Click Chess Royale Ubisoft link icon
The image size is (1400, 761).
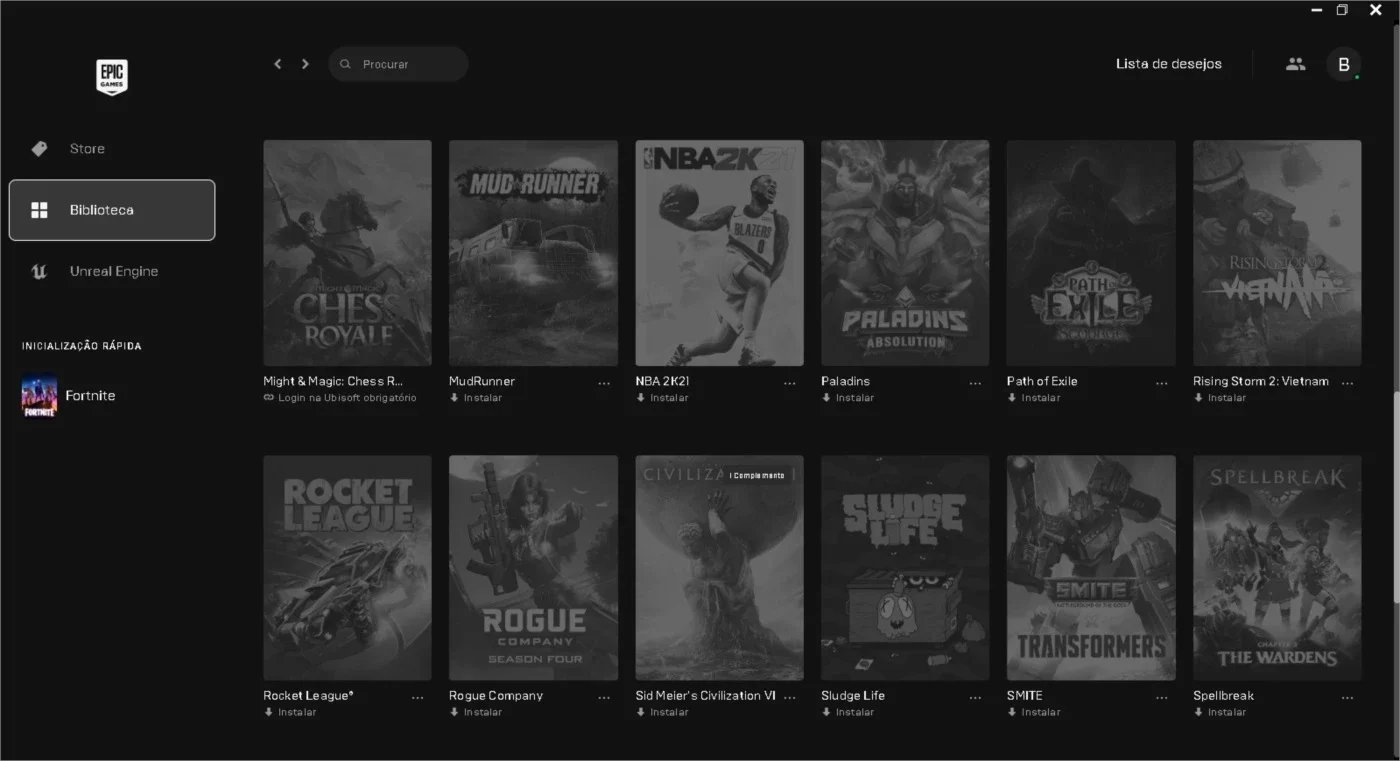(x=268, y=398)
